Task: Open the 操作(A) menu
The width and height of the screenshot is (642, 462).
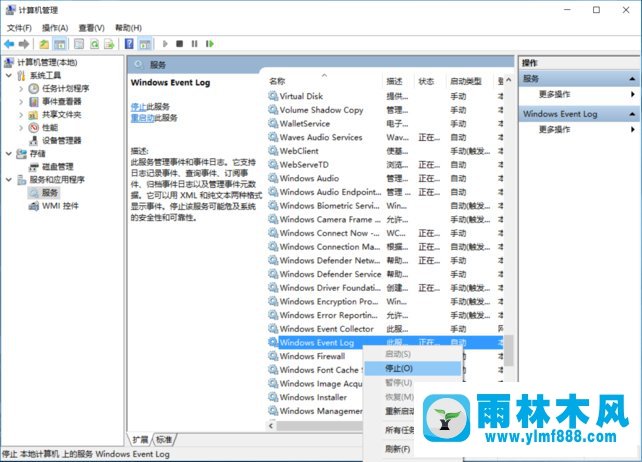Action: 55,28
